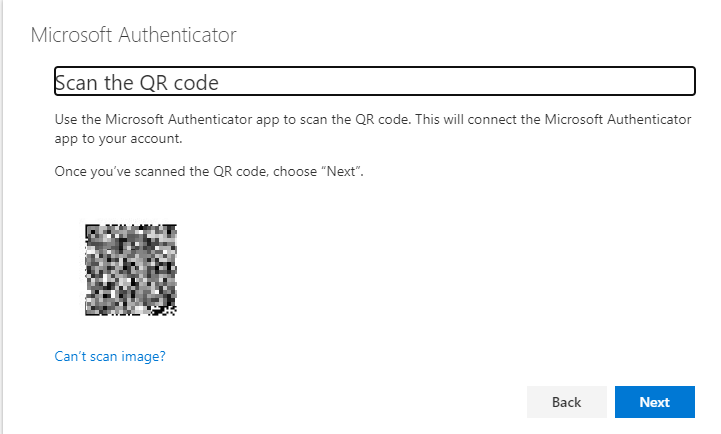Go back with the Back button

click(566, 402)
